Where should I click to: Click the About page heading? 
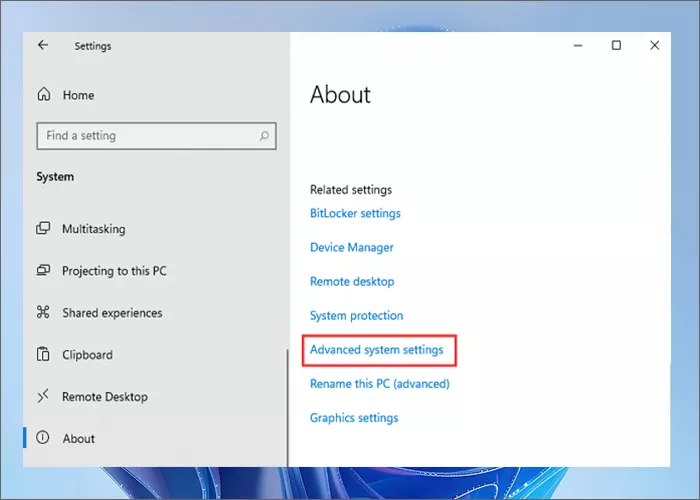[x=340, y=95]
